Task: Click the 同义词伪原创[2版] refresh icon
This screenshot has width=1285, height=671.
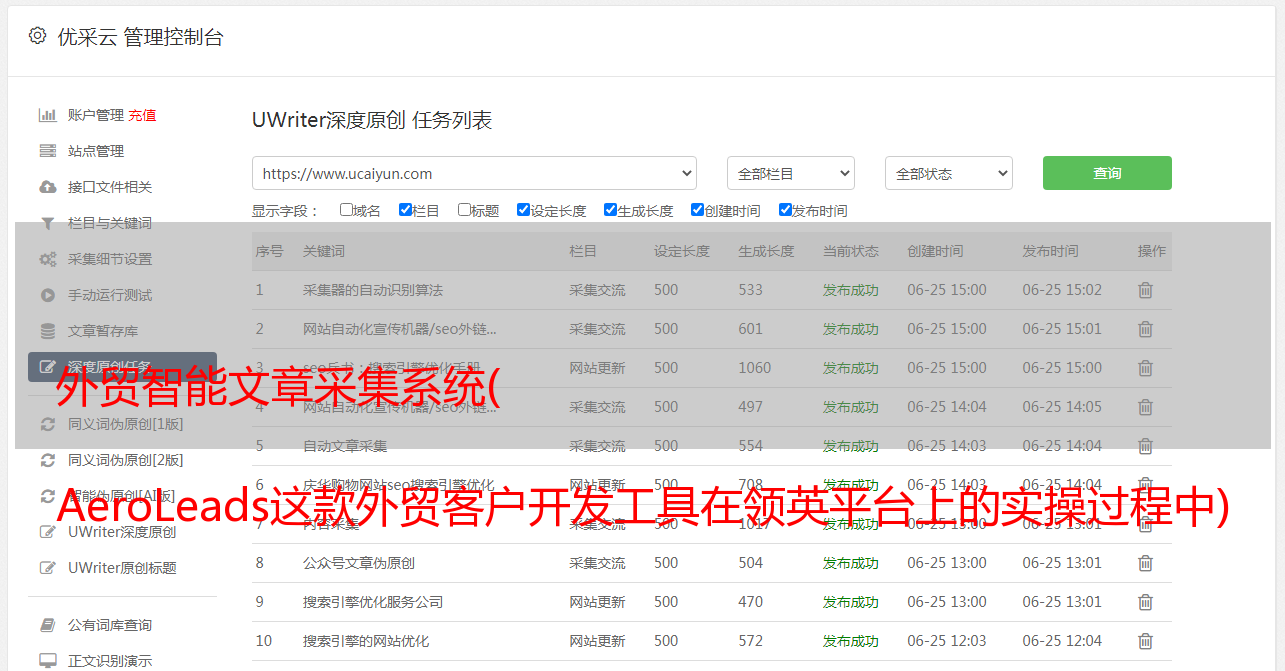Action: (x=47, y=460)
